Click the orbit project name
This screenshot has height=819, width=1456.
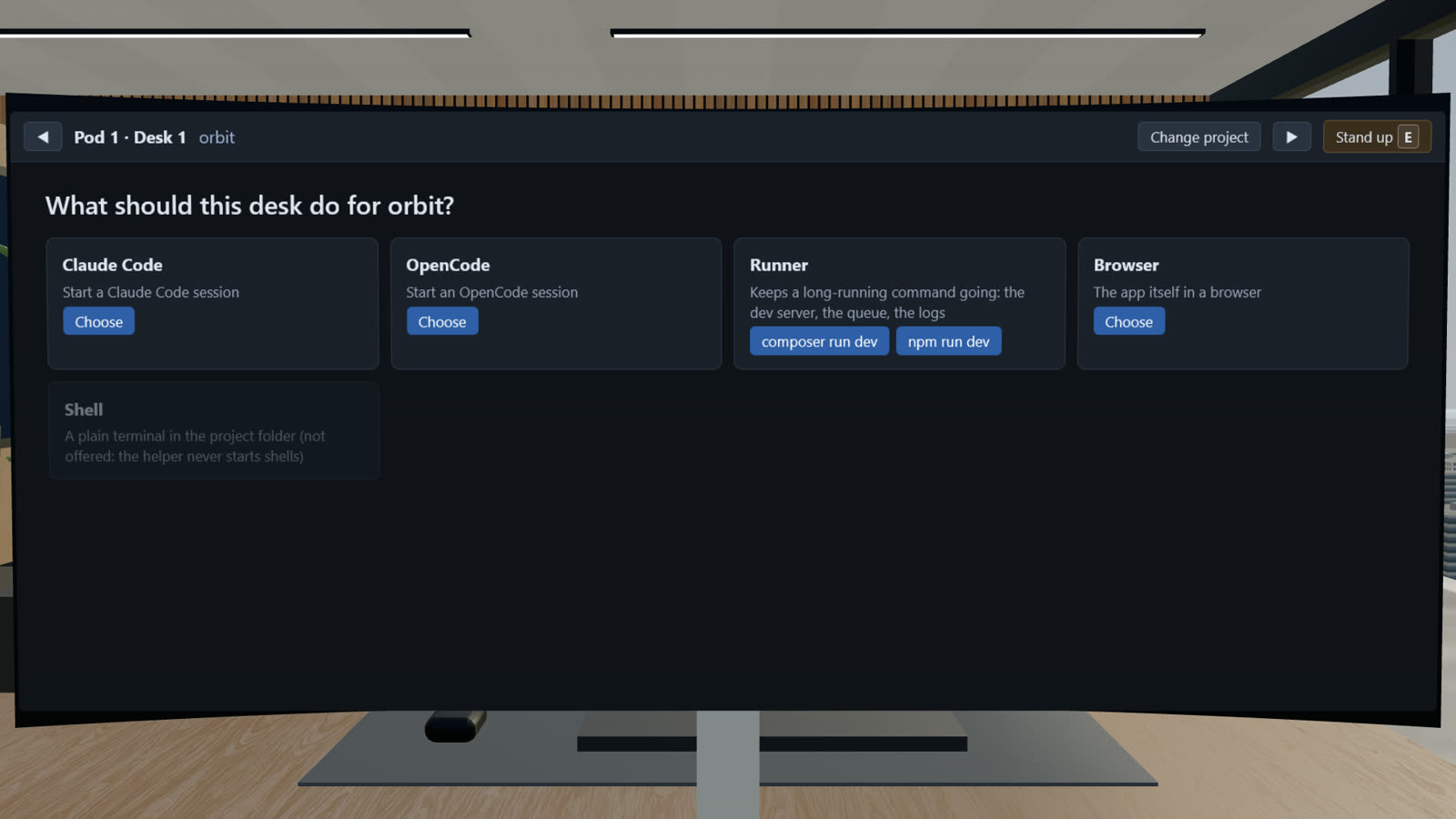pyautogui.click(x=217, y=137)
